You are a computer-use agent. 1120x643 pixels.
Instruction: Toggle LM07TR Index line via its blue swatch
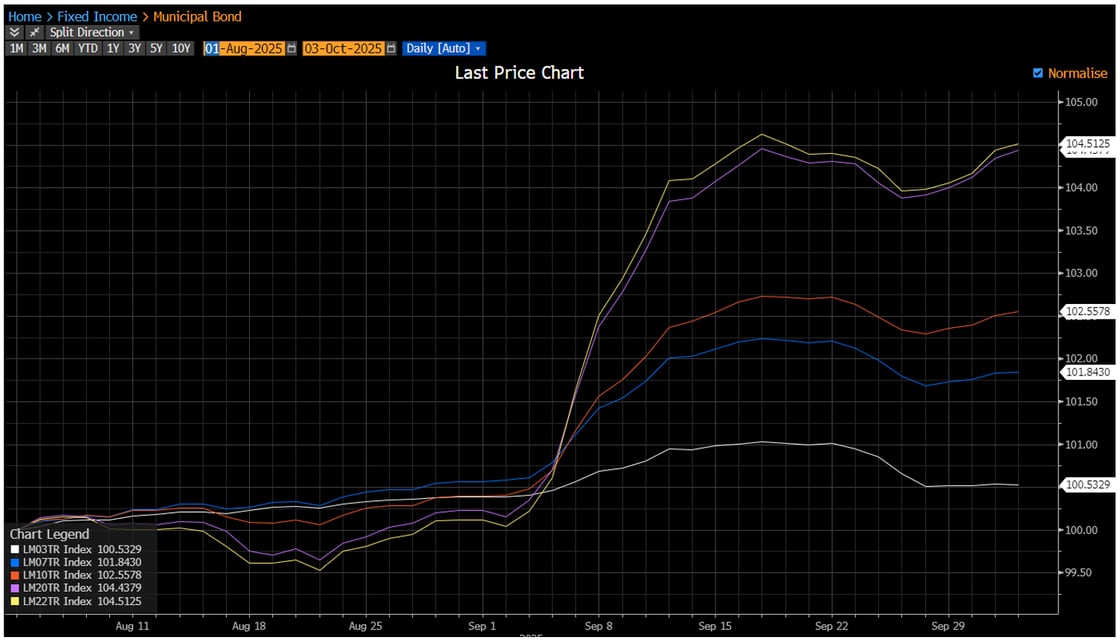point(15,562)
